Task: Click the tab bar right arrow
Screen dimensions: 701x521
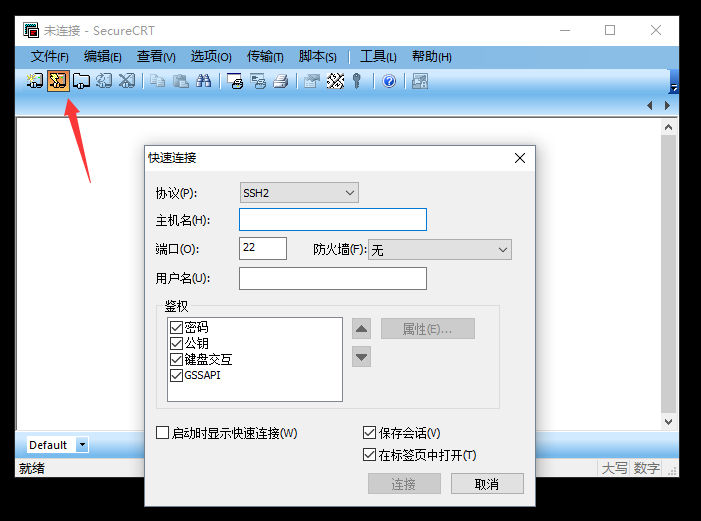Action: pyautogui.click(x=667, y=106)
